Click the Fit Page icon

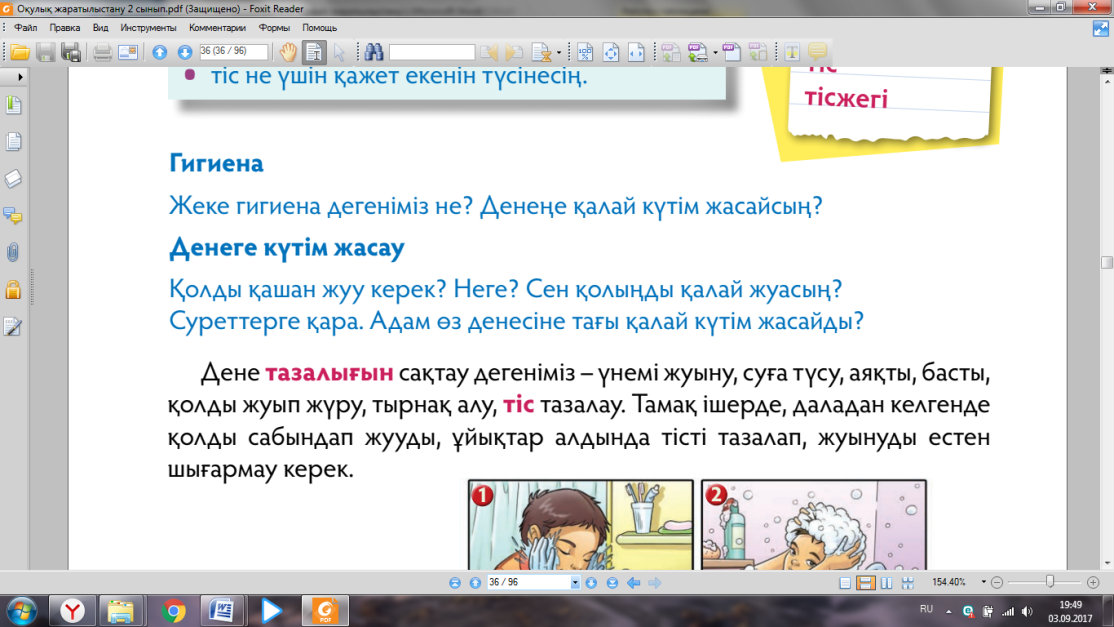tap(610, 52)
